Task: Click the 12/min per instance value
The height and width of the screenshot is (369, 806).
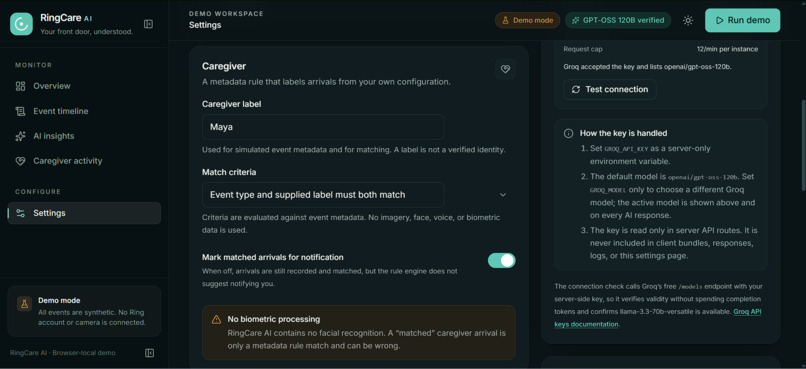Action: tap(727, 49)
